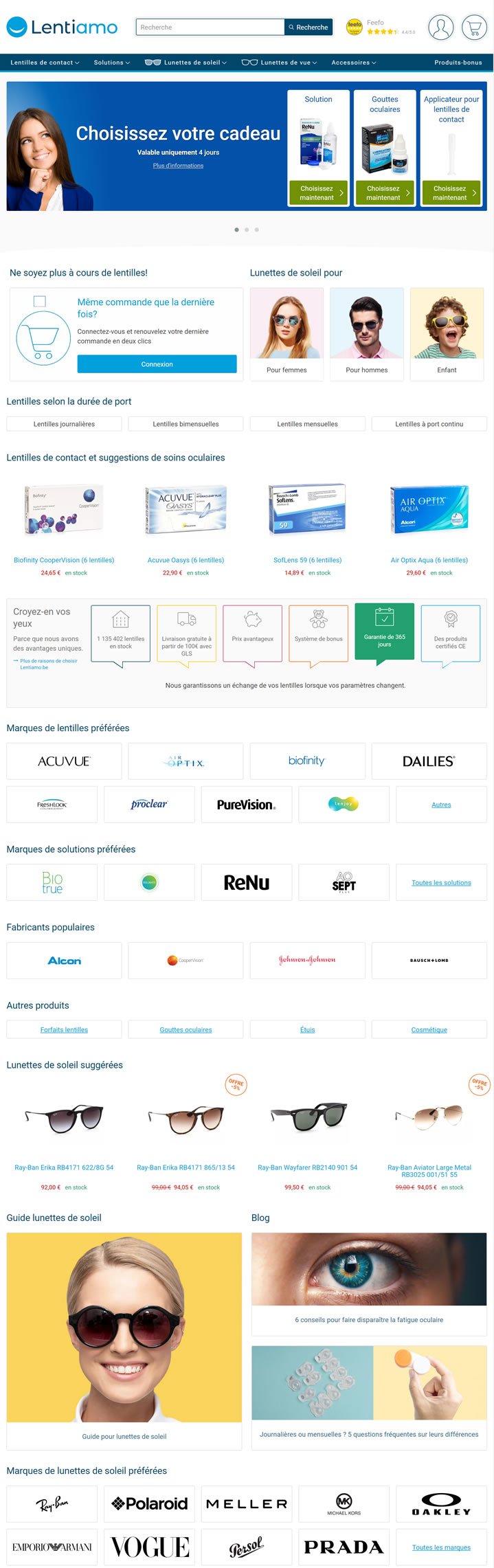Expand the Lunettes de soleil menu
Image resolution: width=494 pixels, height=1568 pixels.
[186, 63]
